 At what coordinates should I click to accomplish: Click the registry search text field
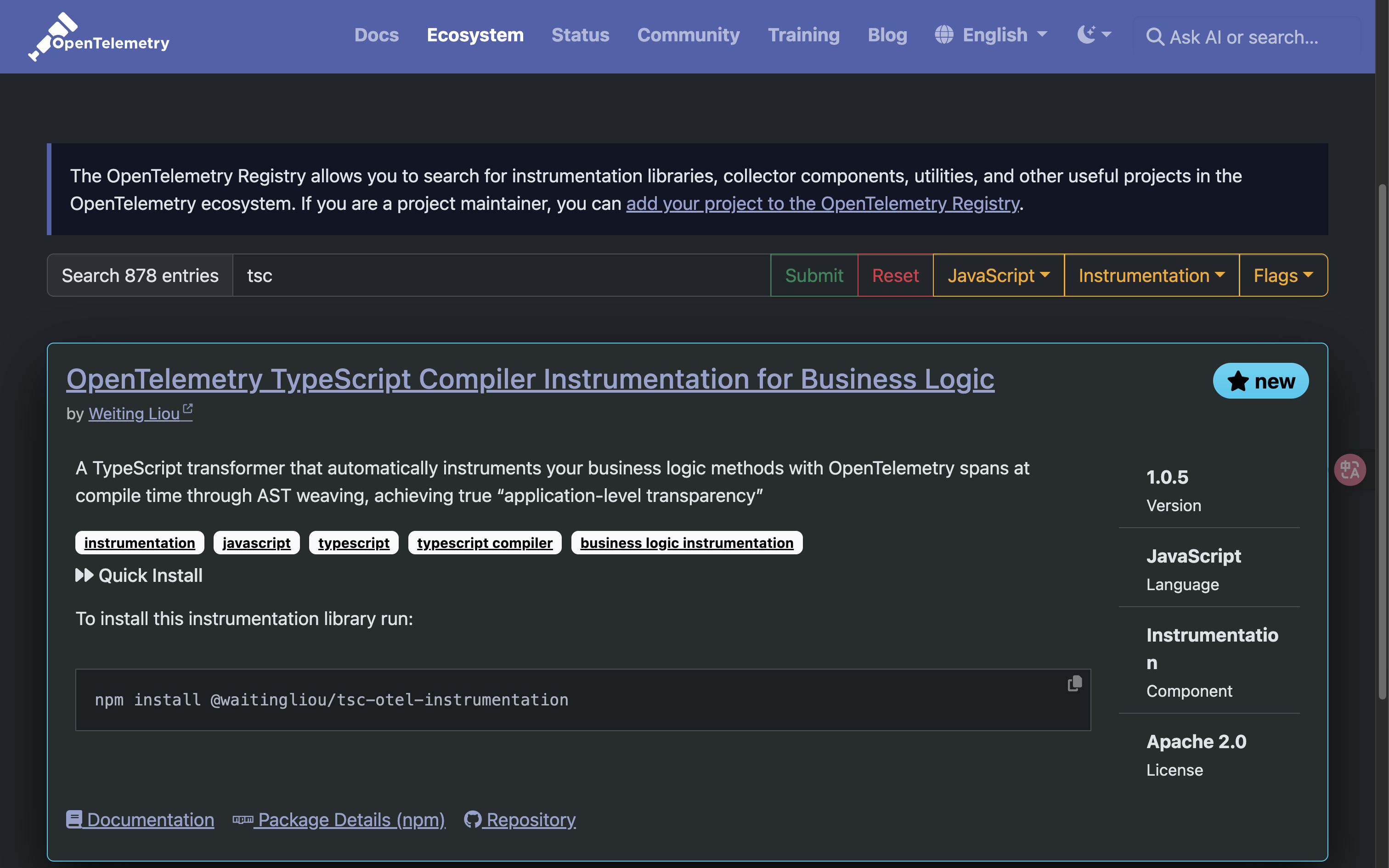(501, 276)
